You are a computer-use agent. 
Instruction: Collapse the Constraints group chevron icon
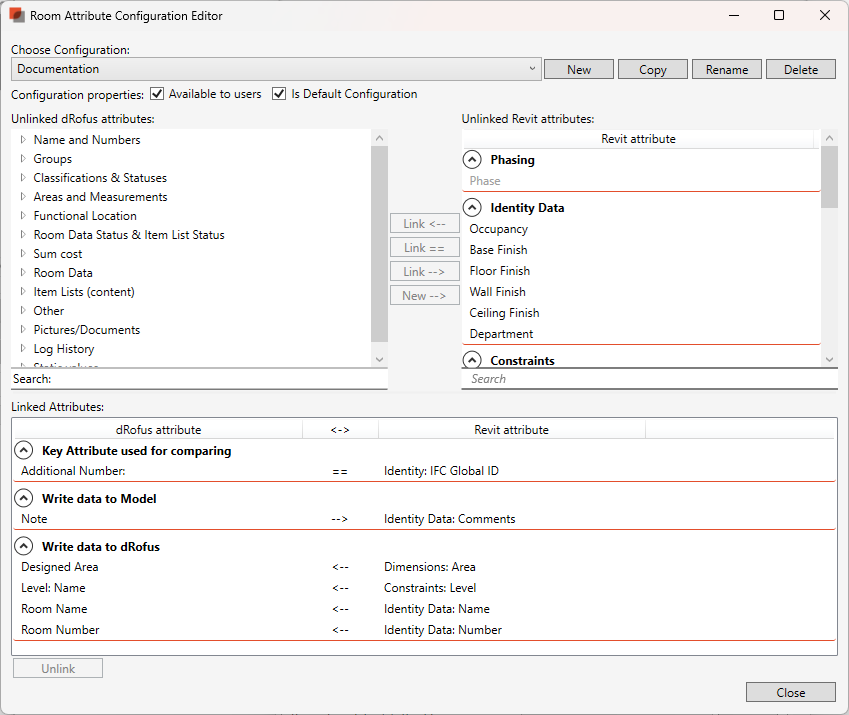473,360
